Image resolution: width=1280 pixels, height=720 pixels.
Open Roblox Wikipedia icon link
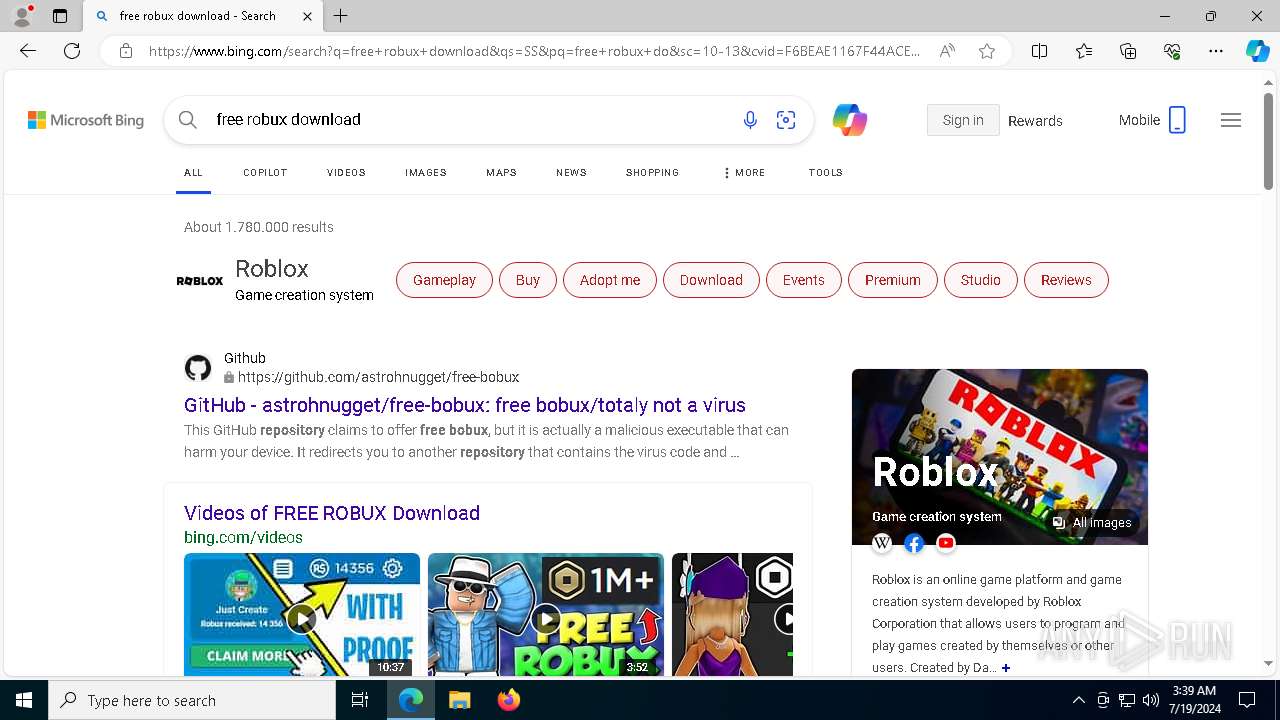[x=882, y=543]
